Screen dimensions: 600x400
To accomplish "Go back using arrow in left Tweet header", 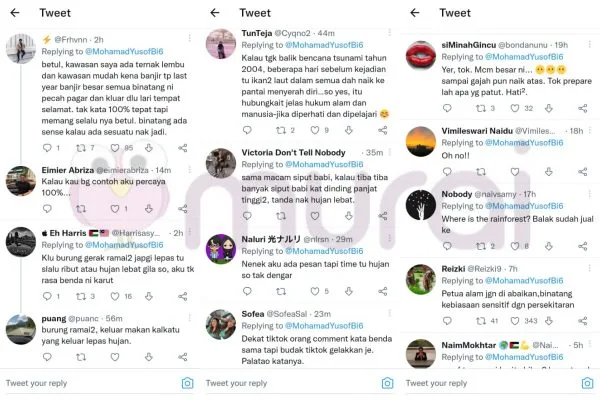I will pos(15,13).
